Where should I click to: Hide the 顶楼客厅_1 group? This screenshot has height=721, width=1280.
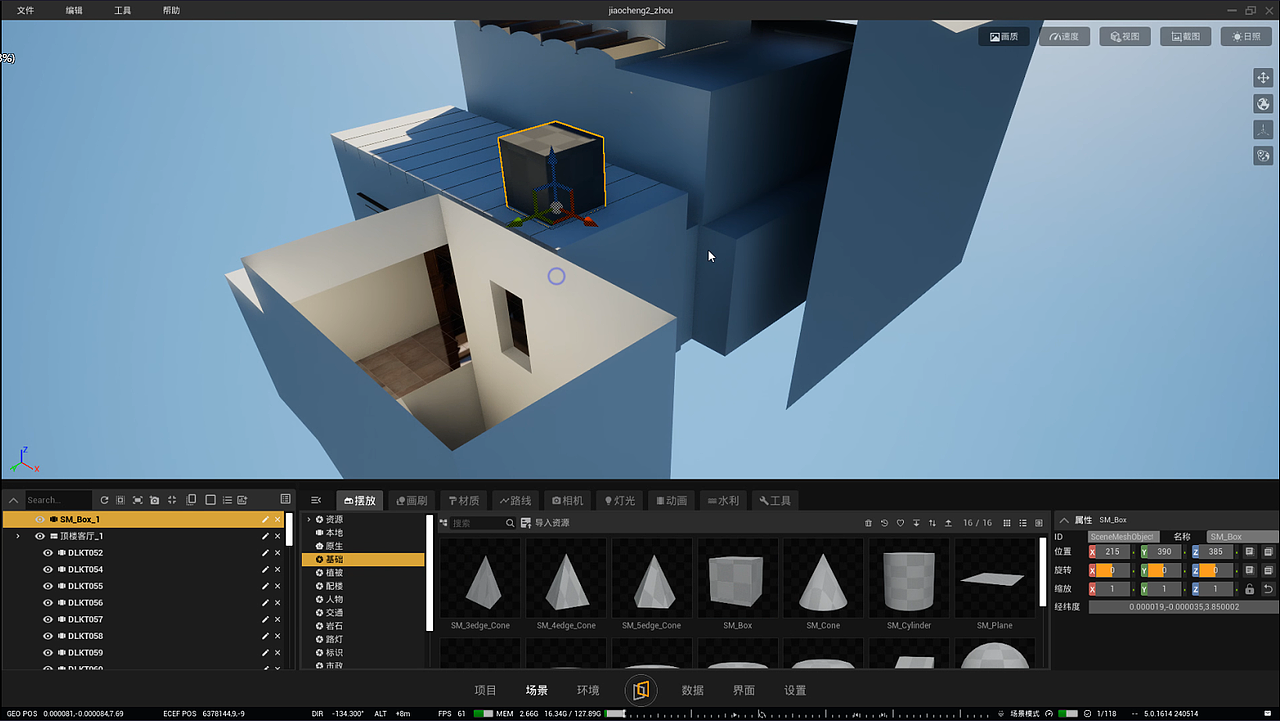tap(40, 536)
